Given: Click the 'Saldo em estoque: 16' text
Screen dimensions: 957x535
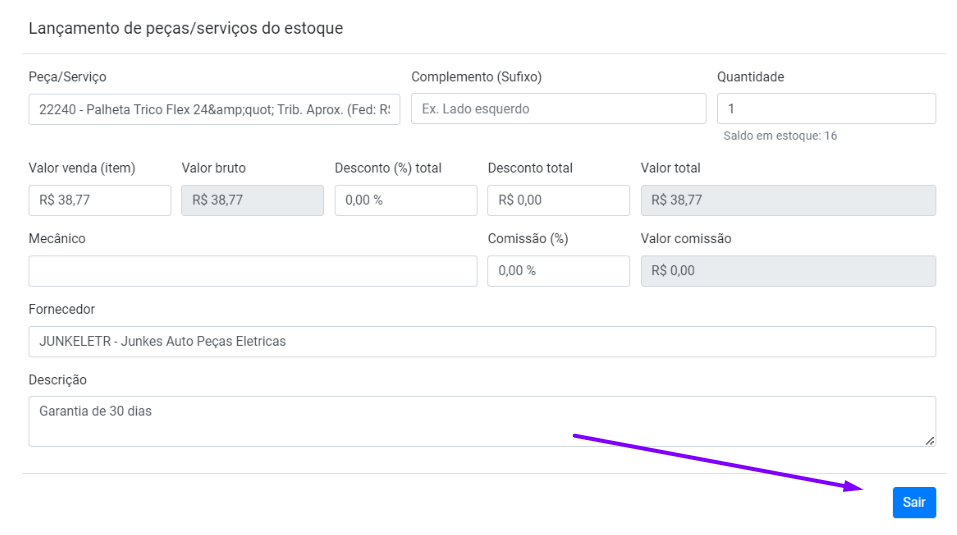Looking at the screenshot, I should pos(780,136).
